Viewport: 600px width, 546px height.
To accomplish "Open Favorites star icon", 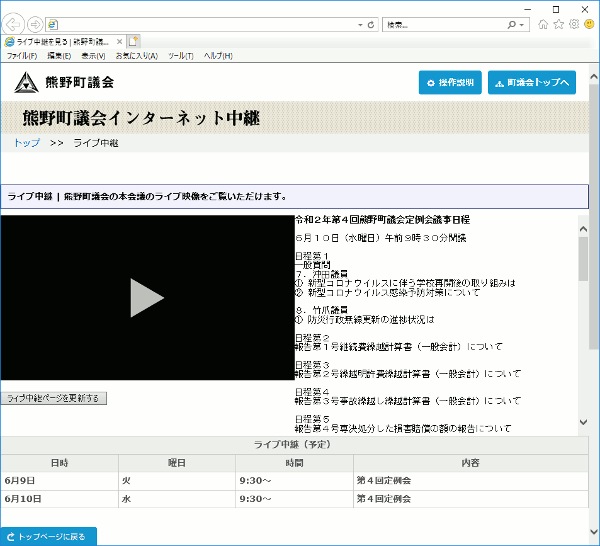I will coord(559,24).
